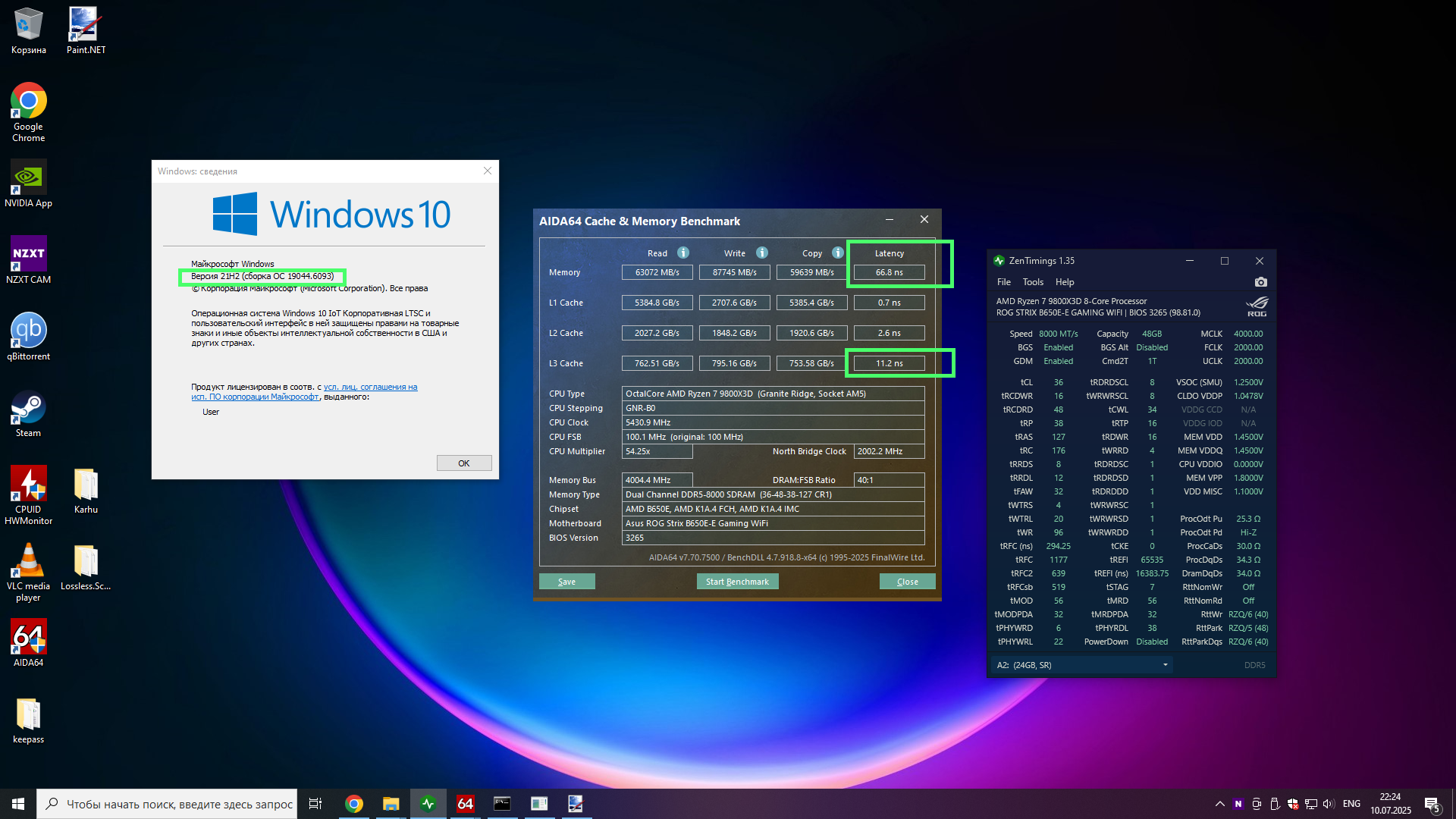Open NZXT CAM desktop shortcut

[x=29, y=260]
